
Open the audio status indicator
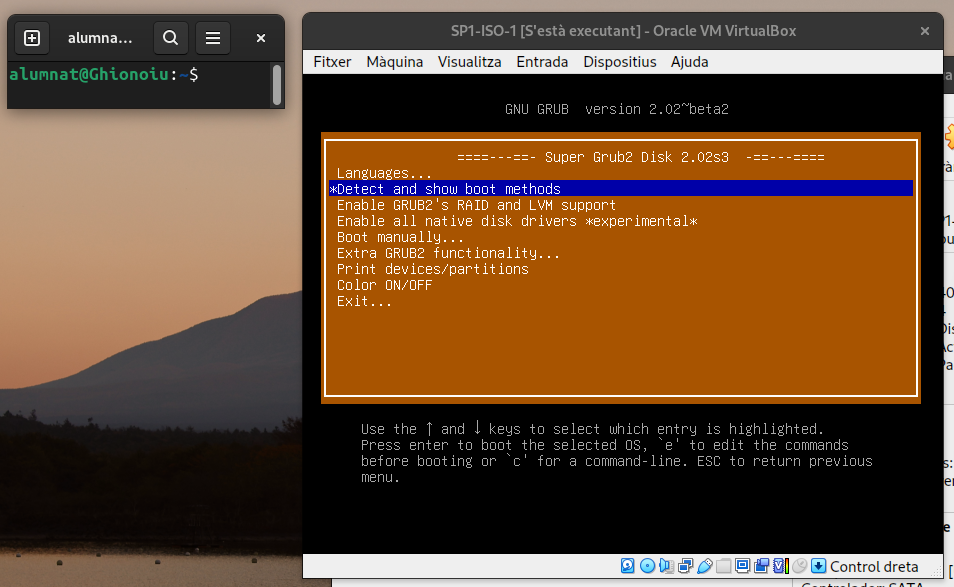click(x=666, y=566)
